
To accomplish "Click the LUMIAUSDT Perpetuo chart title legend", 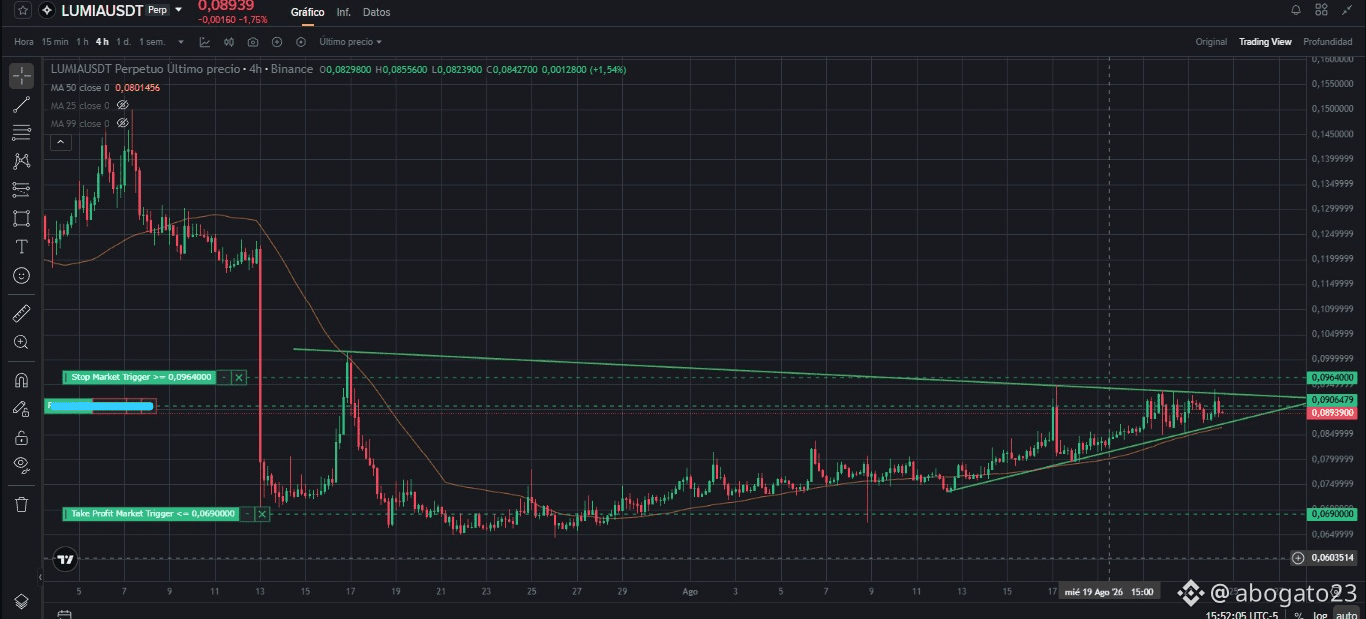I will coord(182,70).
